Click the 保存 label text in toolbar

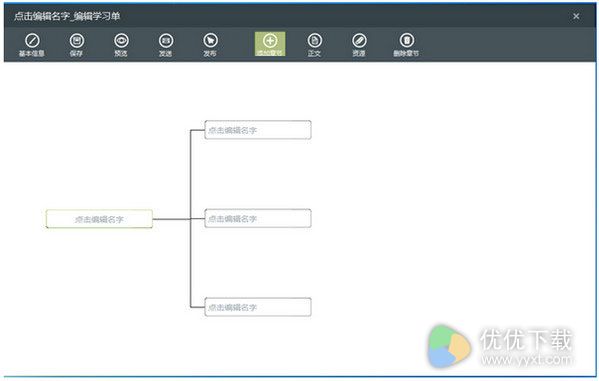(x=76, y=54)
